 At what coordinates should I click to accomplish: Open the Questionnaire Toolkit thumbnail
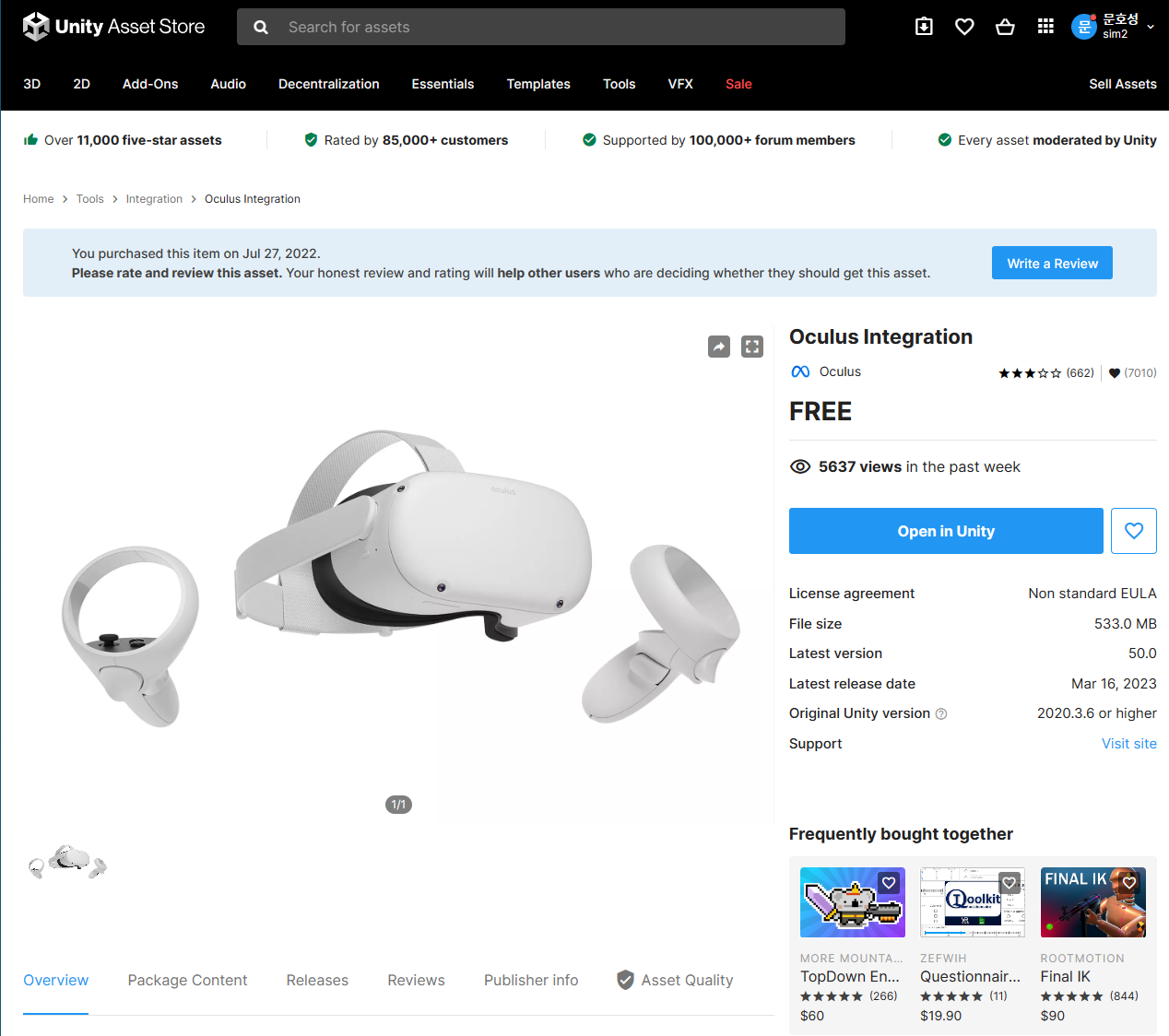point(973,902)
